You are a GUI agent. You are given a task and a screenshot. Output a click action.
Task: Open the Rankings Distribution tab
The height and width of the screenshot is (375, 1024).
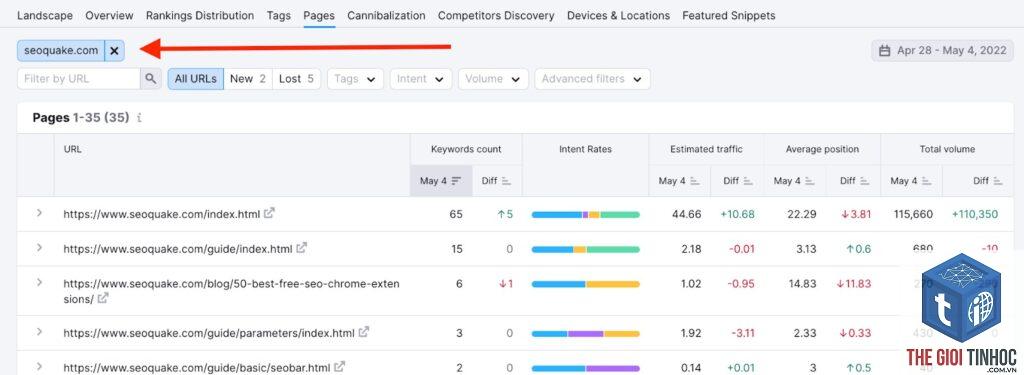200,15
